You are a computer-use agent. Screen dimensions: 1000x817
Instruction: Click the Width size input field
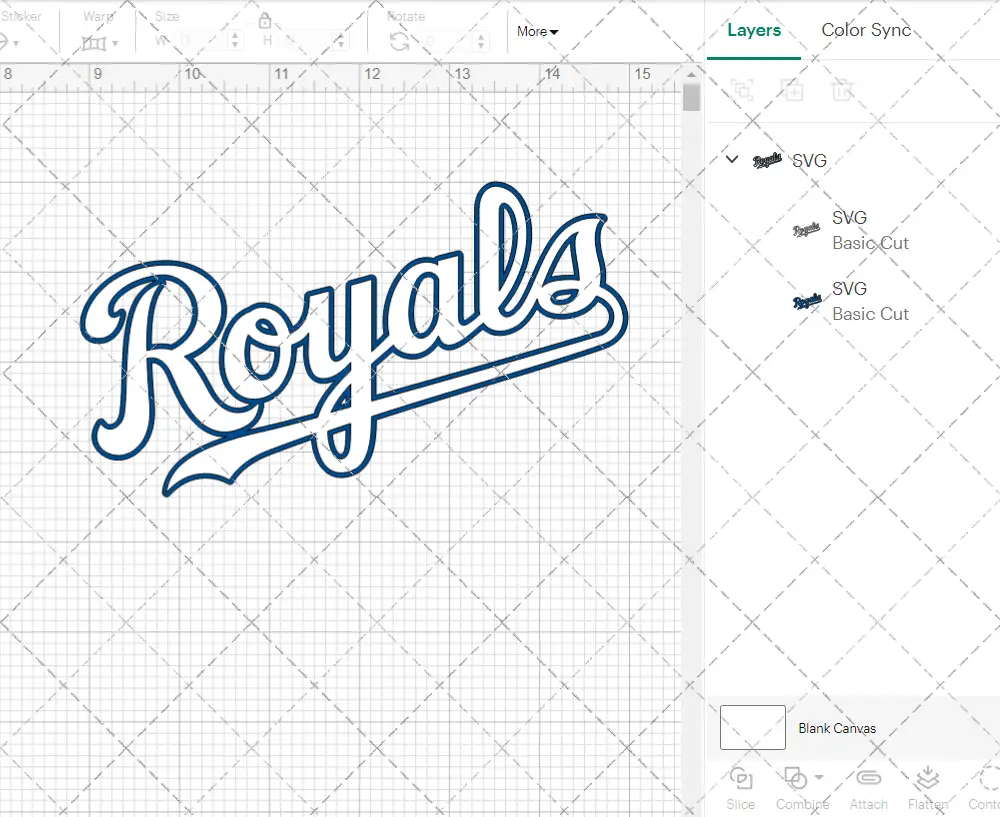pos(201,41)
